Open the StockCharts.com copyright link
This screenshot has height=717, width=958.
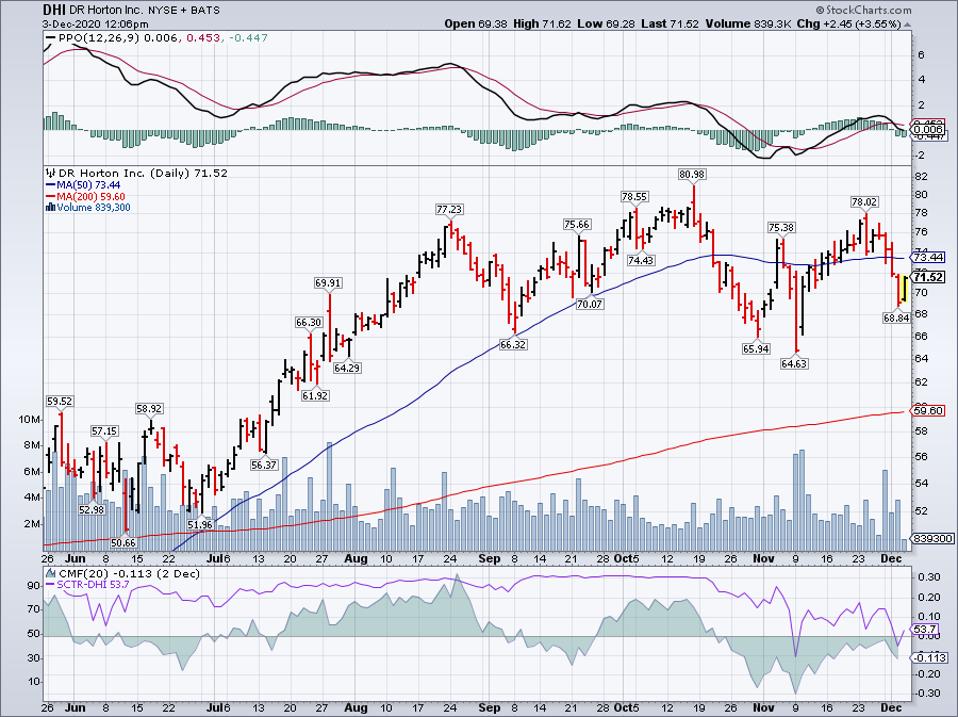click(x=864, y=10)
